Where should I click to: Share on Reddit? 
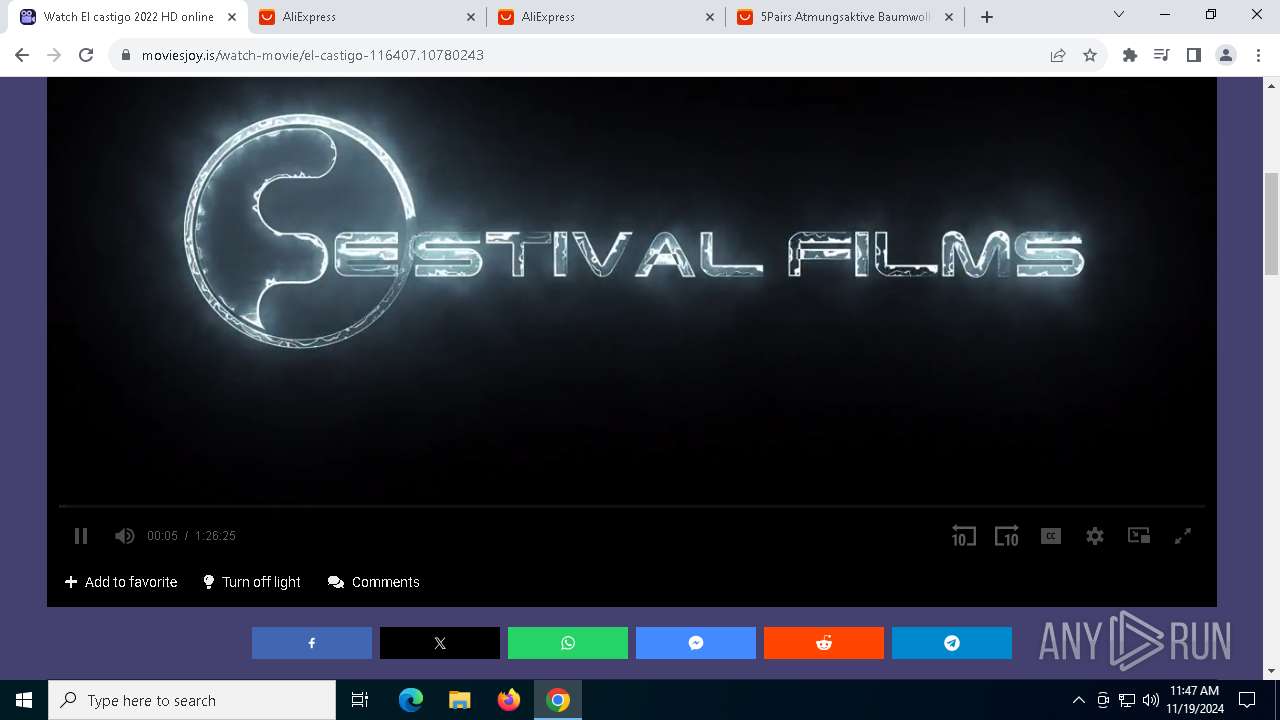coord(824,643)
